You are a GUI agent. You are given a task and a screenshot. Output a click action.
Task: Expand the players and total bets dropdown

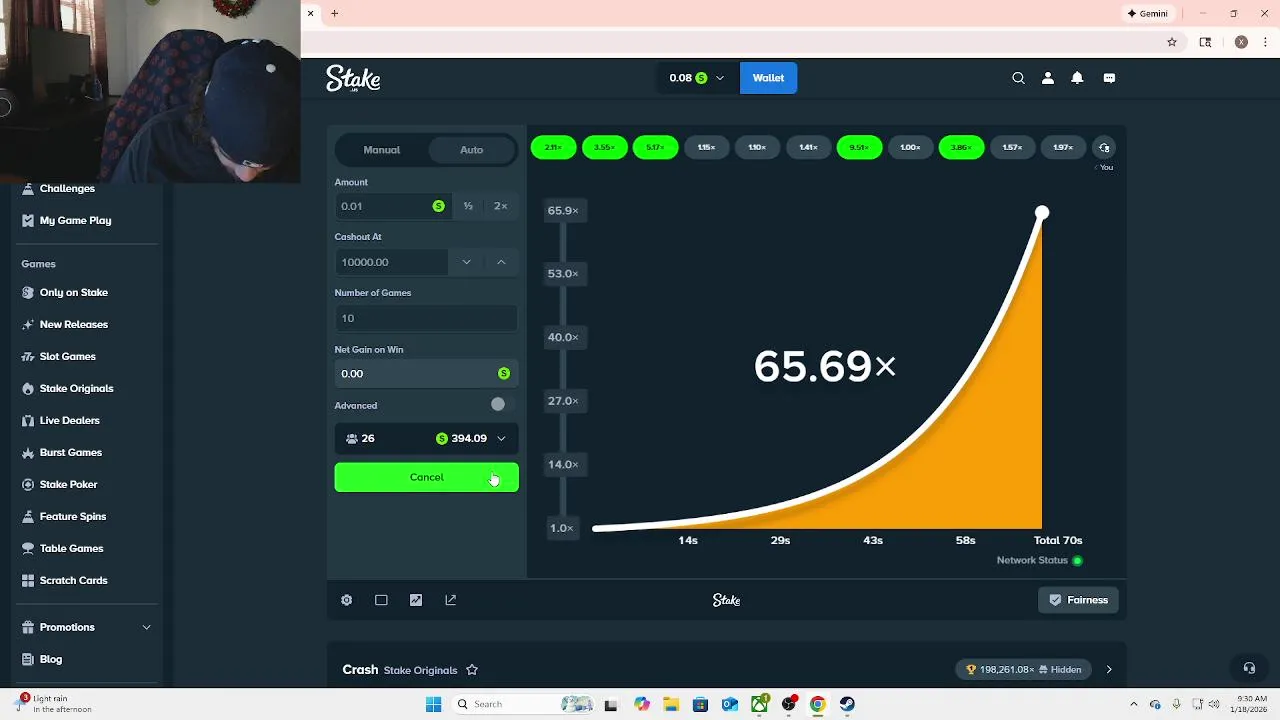tap(426, 438)
